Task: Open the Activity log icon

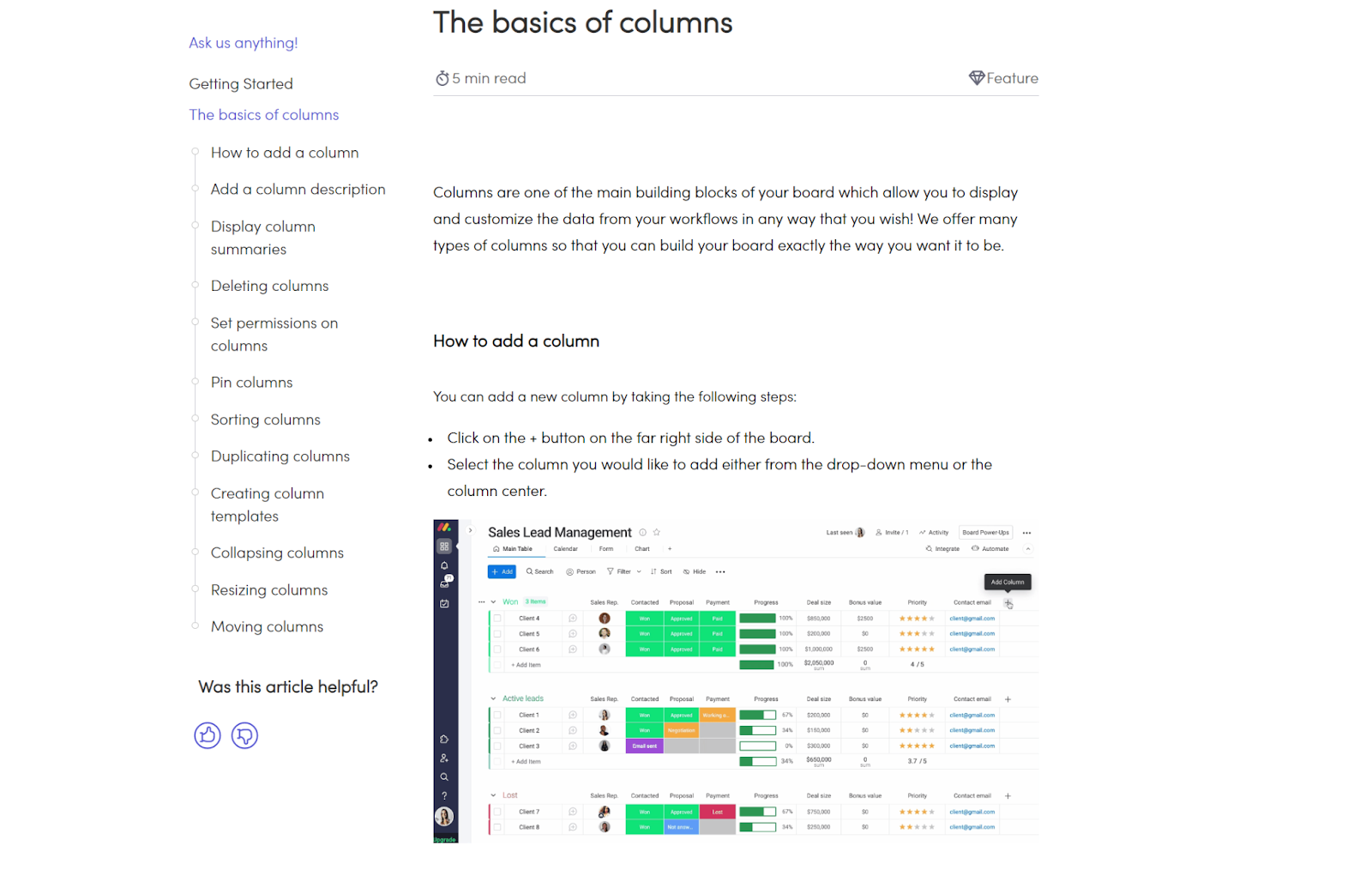Action: click(x=934, y=532)
